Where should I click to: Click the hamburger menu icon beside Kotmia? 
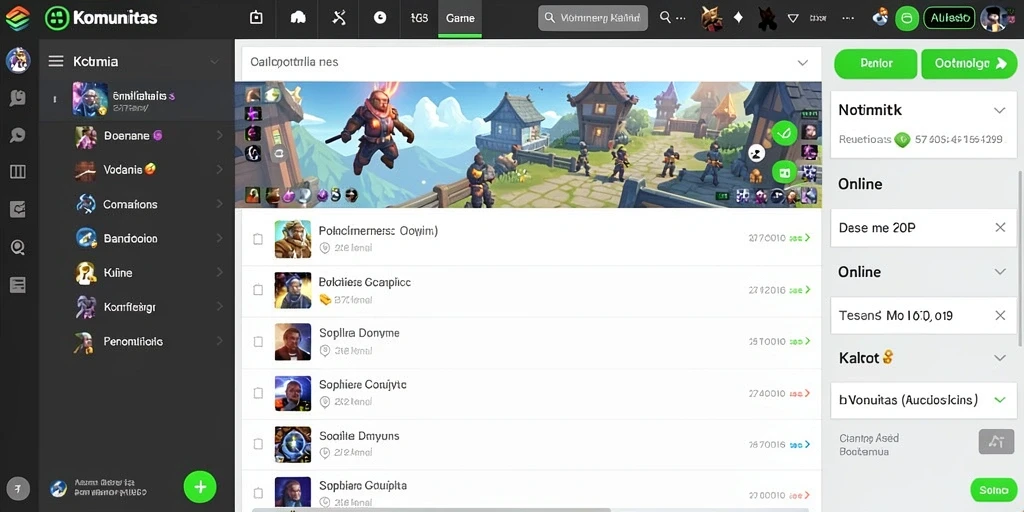(56, 61)
